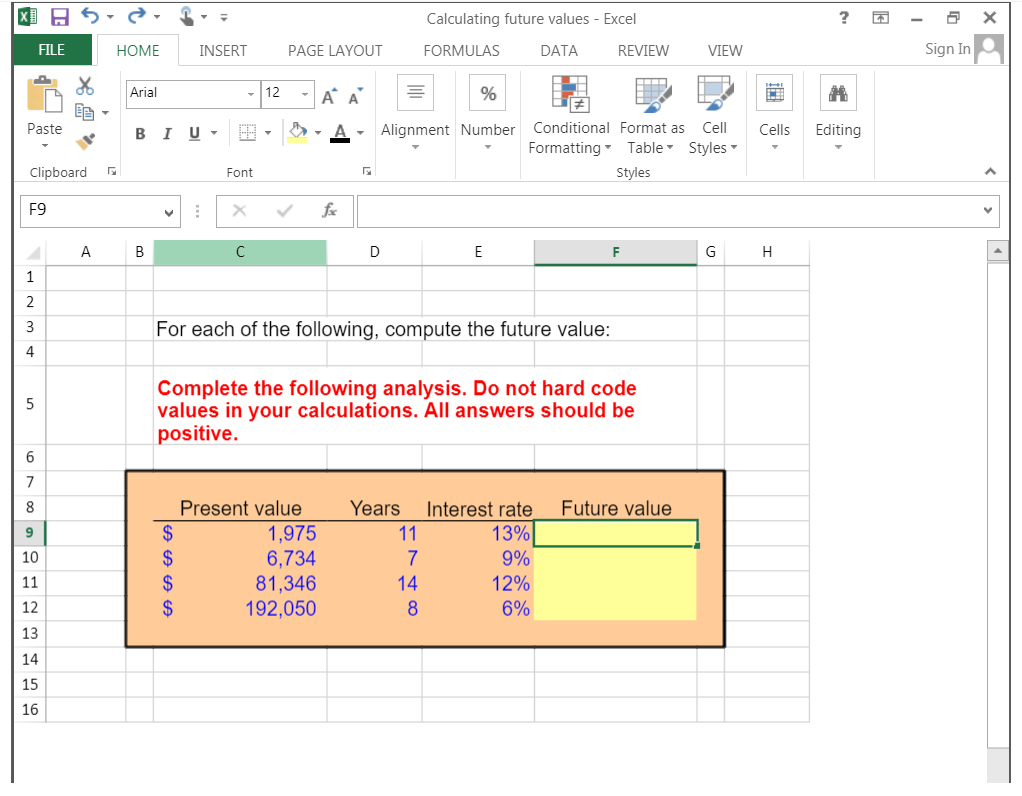Click the Sign In link
The image size is (1022, 796).
click(946, 47)
